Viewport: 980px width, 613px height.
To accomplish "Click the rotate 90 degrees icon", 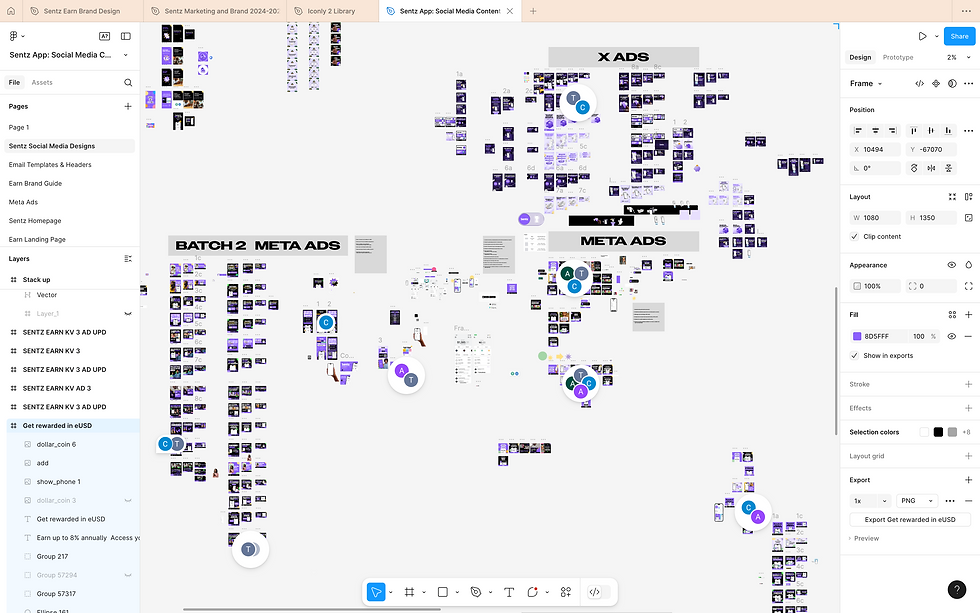I will (x=914, y=168).
